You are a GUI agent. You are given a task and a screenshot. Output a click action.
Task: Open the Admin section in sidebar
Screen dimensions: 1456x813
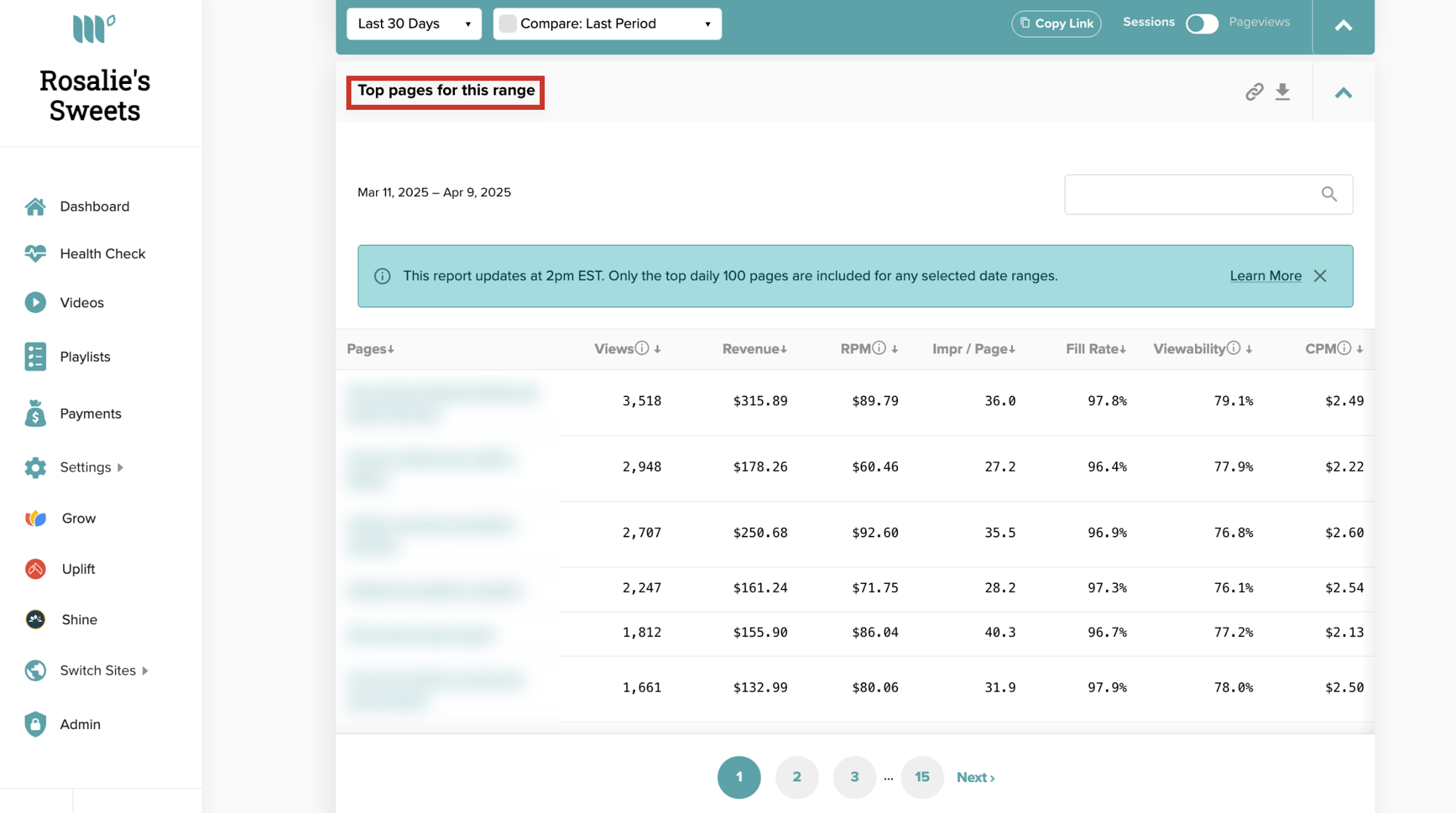[80, 724]
